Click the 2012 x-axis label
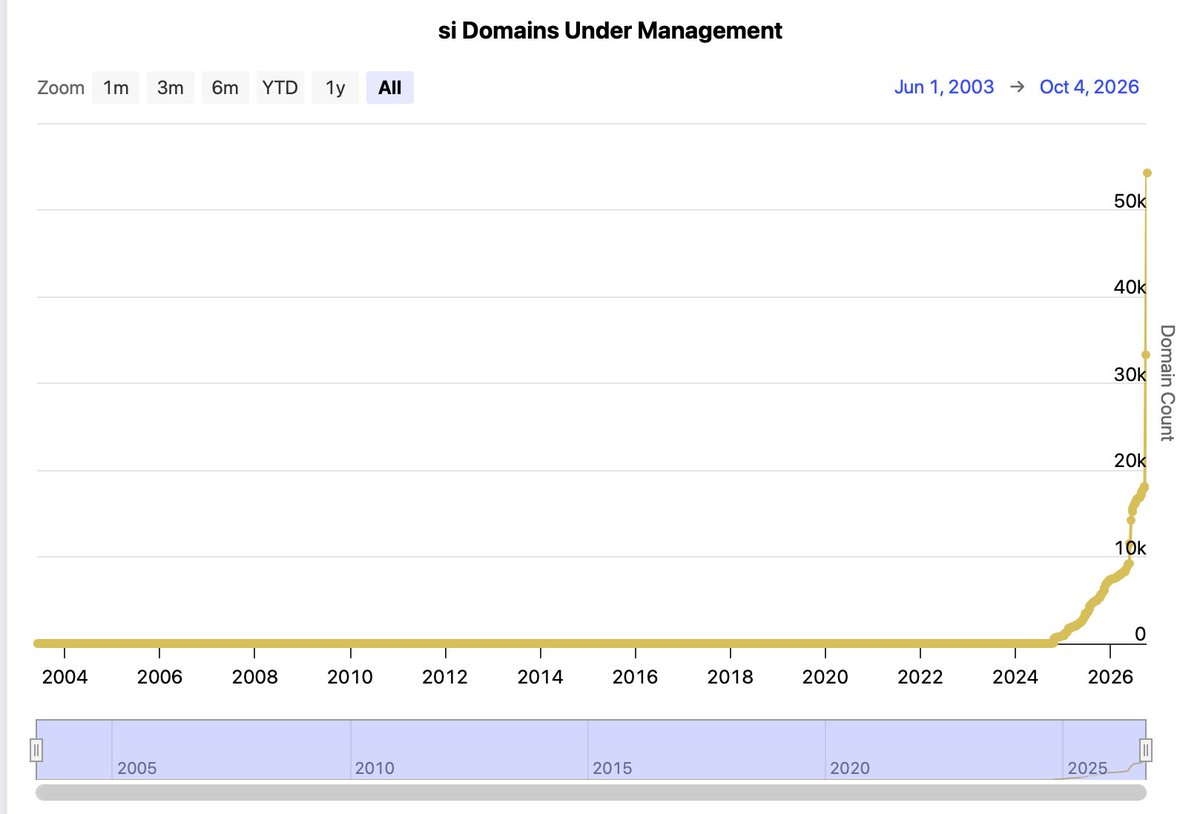The image size is (1200, 814). pos(445,677)
